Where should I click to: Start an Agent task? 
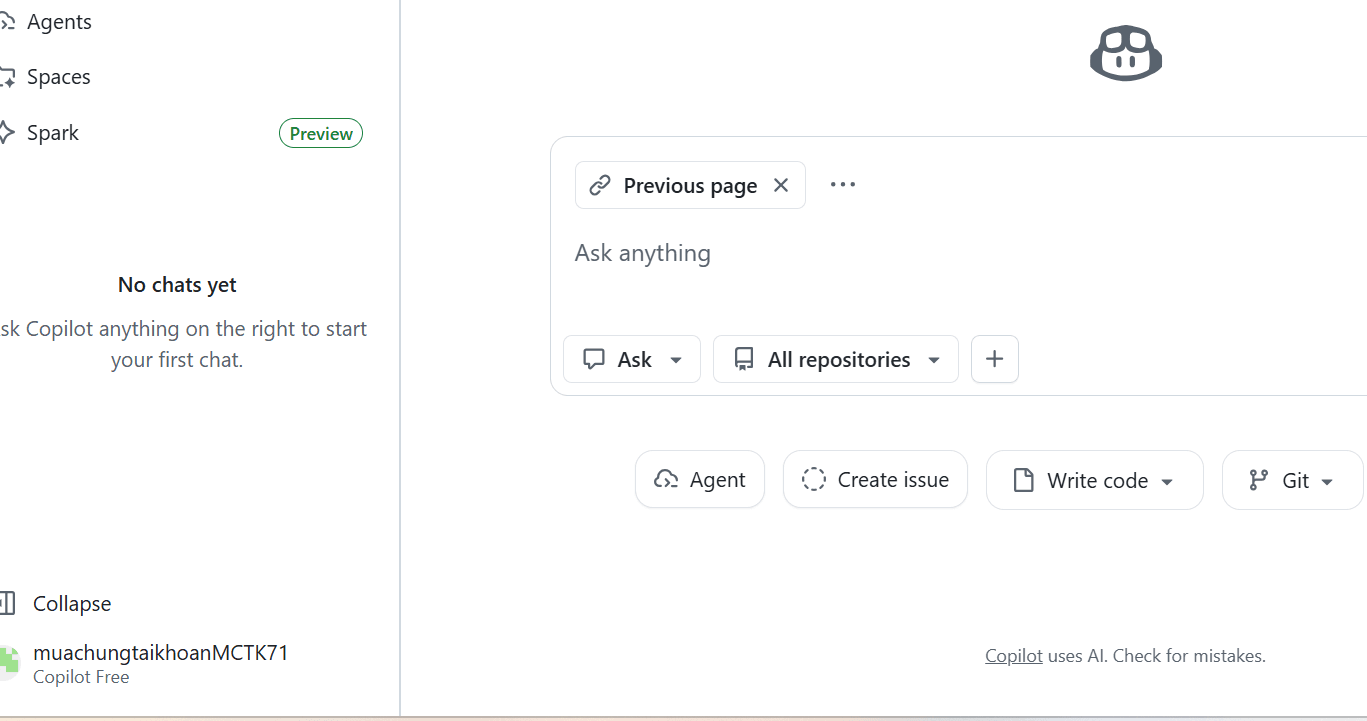click(700, 480)
